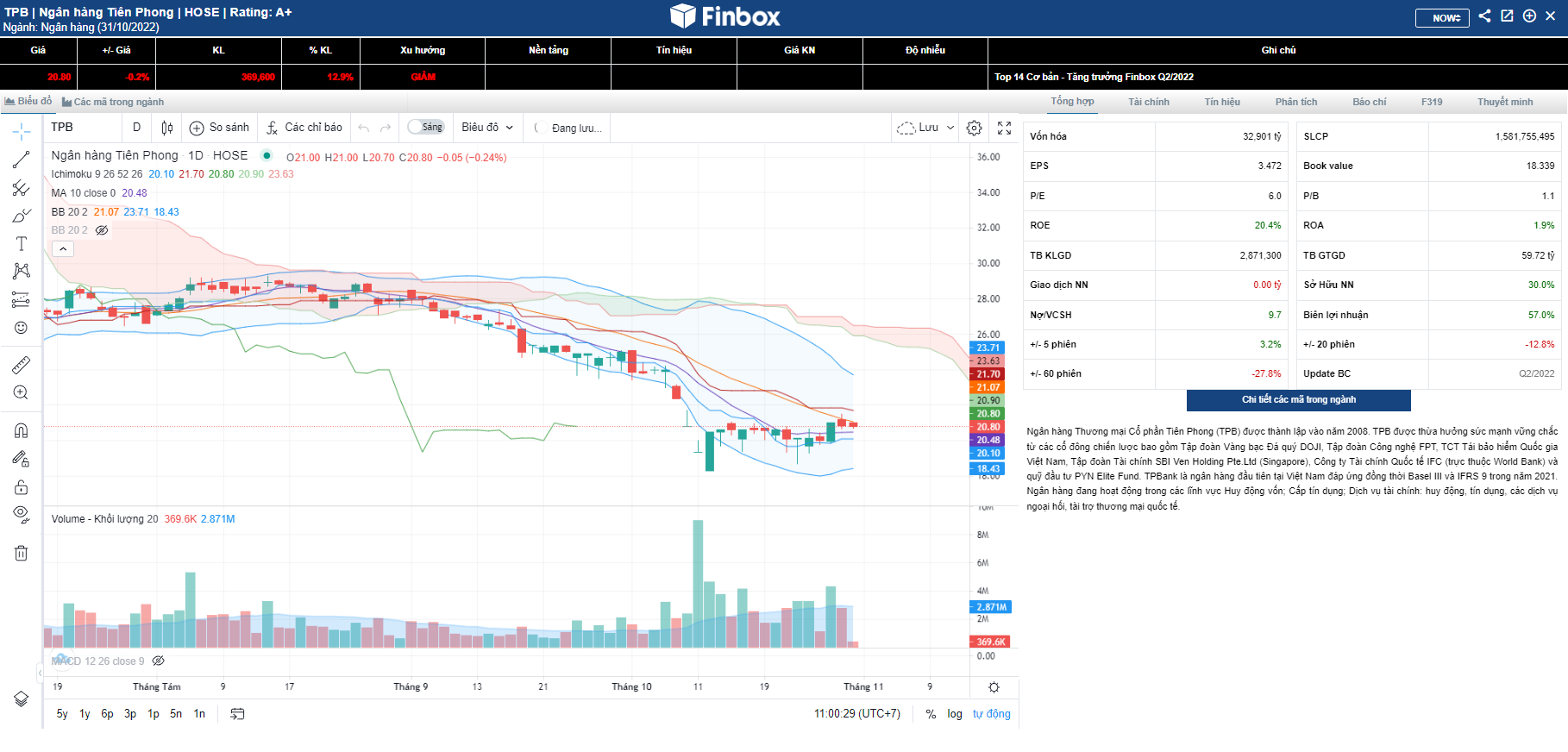
Task: Collapse the indicator legend chevron
Action: tap(63, 248)
